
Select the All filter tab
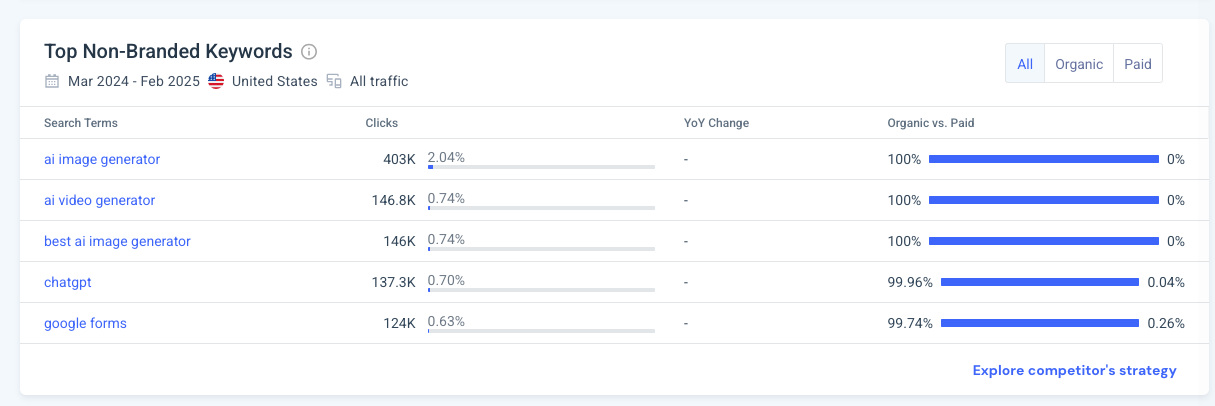(x=1025, y=64)
